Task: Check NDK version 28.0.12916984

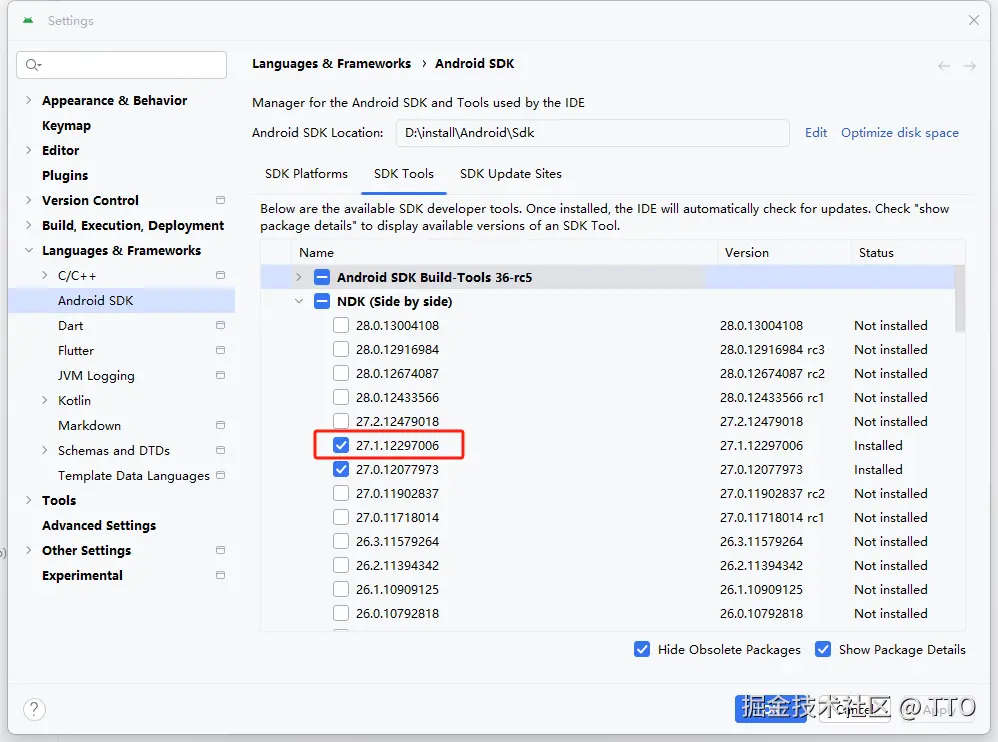Action: tap(341, 349)
